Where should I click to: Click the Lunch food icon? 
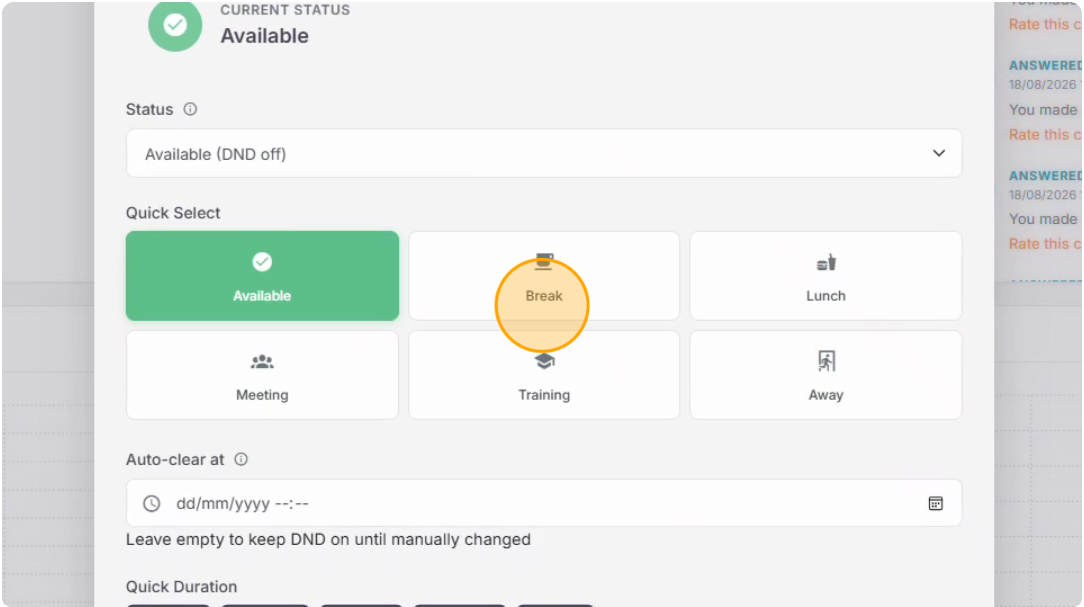[x=826, y=263]
